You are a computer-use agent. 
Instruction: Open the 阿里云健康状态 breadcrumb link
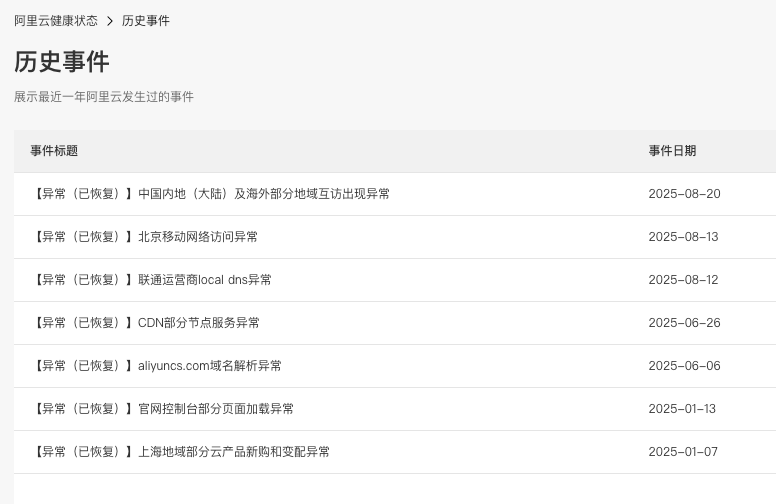coord(56,21)
